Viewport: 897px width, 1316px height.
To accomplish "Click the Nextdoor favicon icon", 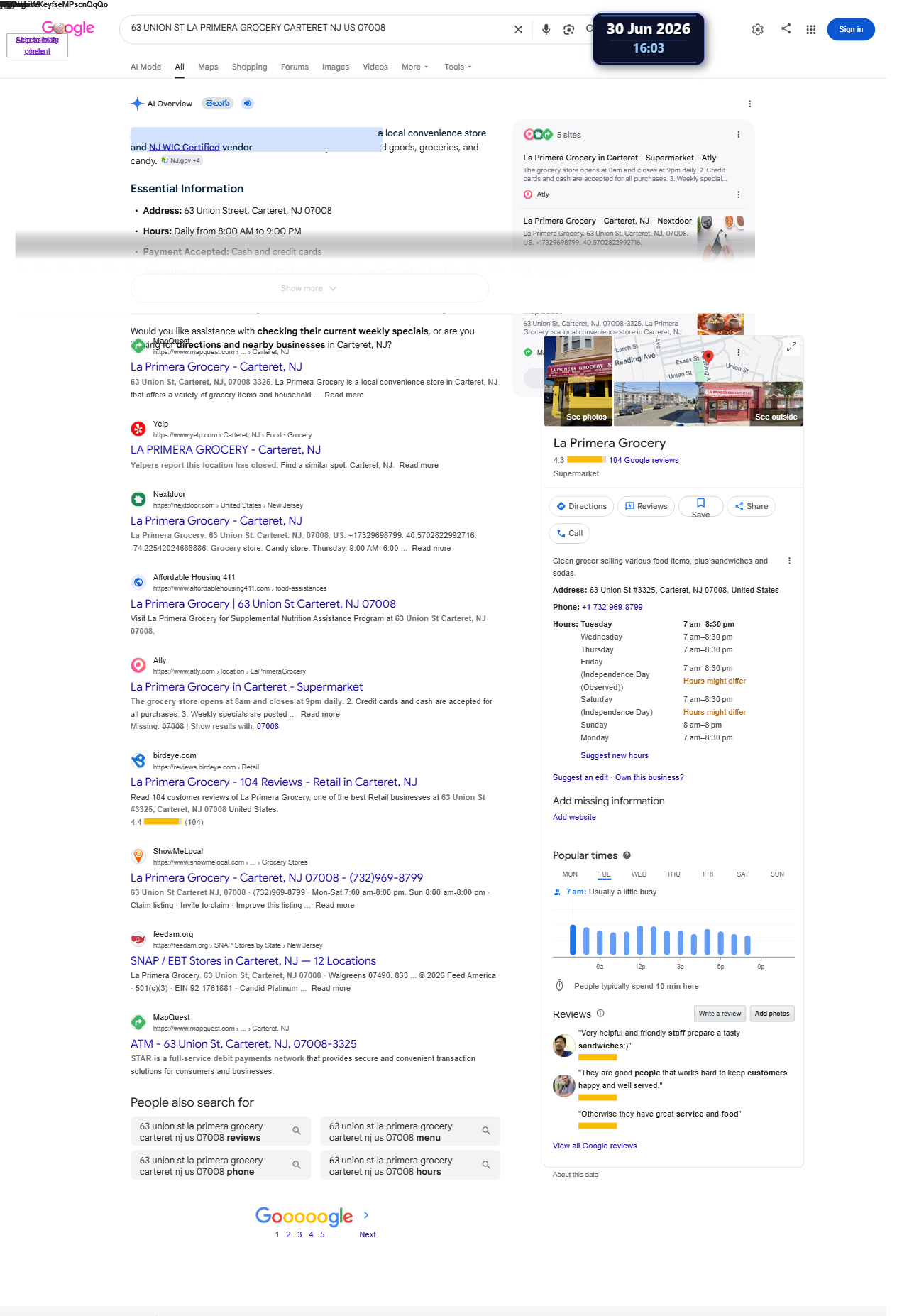I will [138, 499].
